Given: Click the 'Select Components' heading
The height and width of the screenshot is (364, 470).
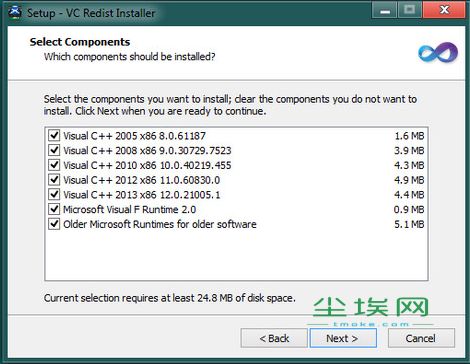Looking at the screenshot, I should click(x=80, y=42).
